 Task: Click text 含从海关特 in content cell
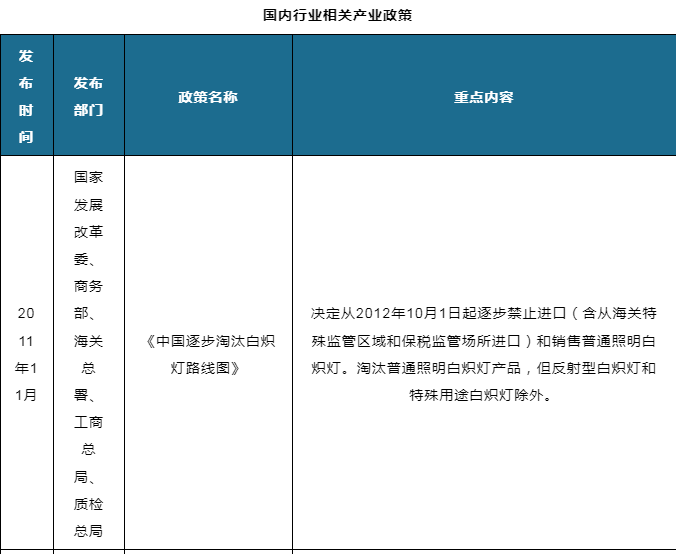tap(619, 313)
